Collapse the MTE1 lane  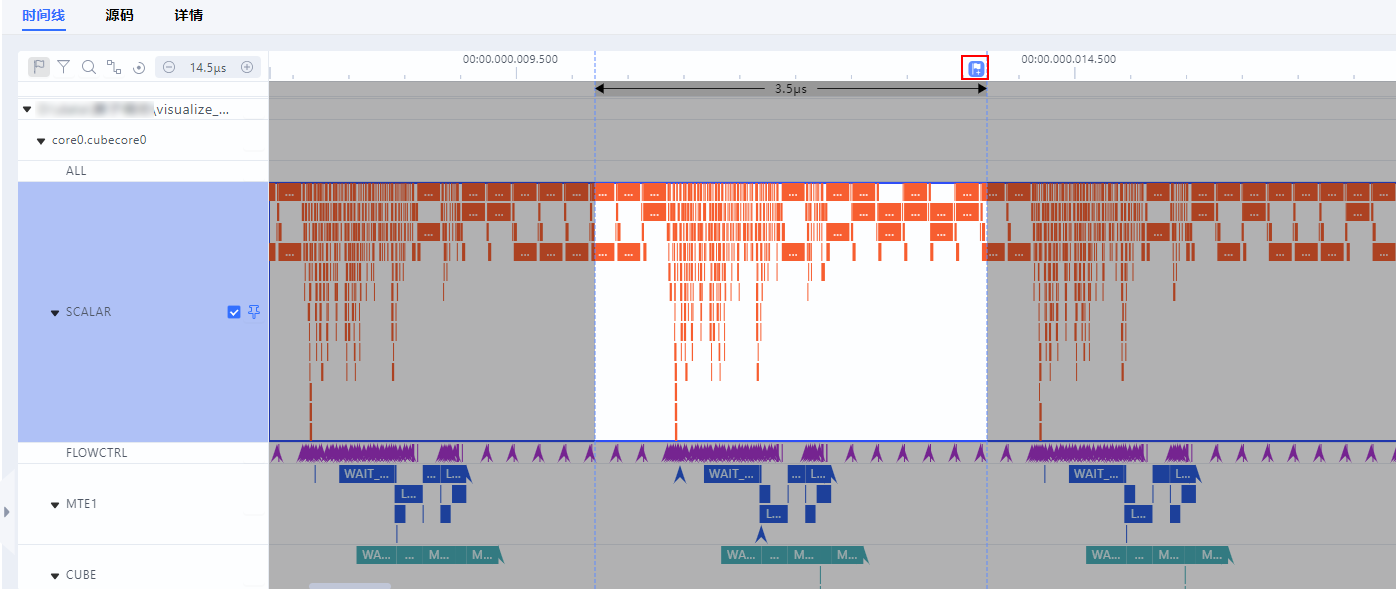point(55,505)
